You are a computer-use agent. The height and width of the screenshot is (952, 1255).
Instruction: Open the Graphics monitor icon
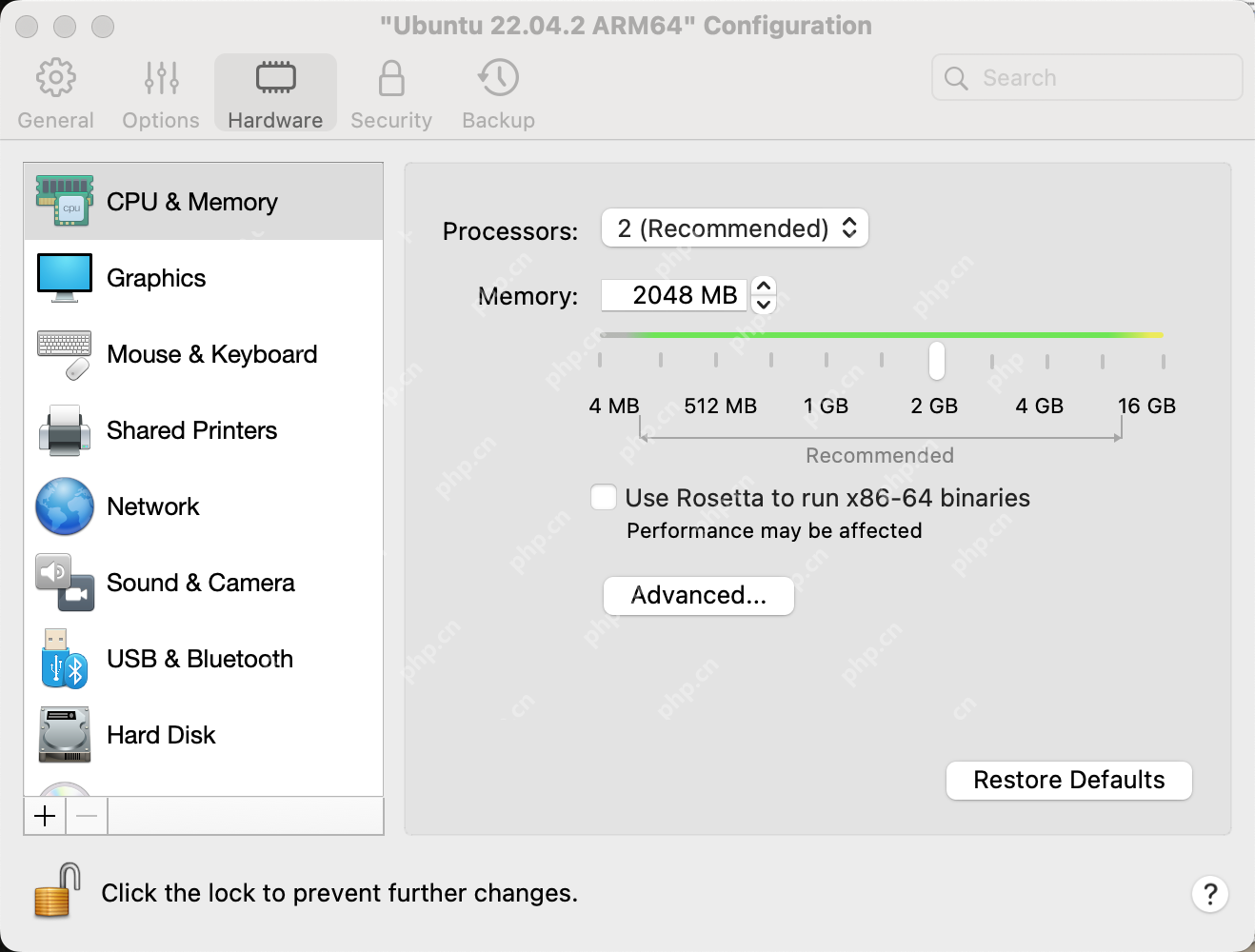[x=65, y=277]
